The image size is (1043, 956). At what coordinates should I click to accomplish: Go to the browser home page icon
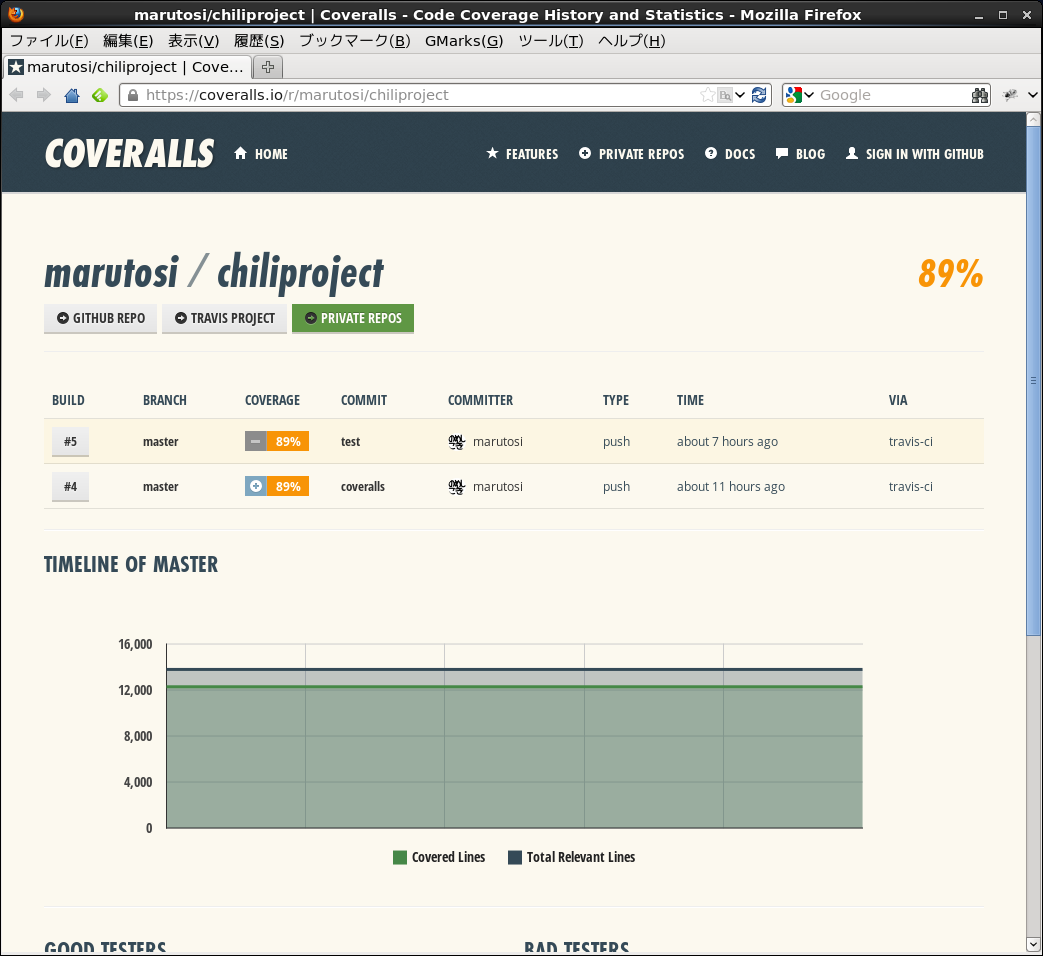click(x=72, y=95)
